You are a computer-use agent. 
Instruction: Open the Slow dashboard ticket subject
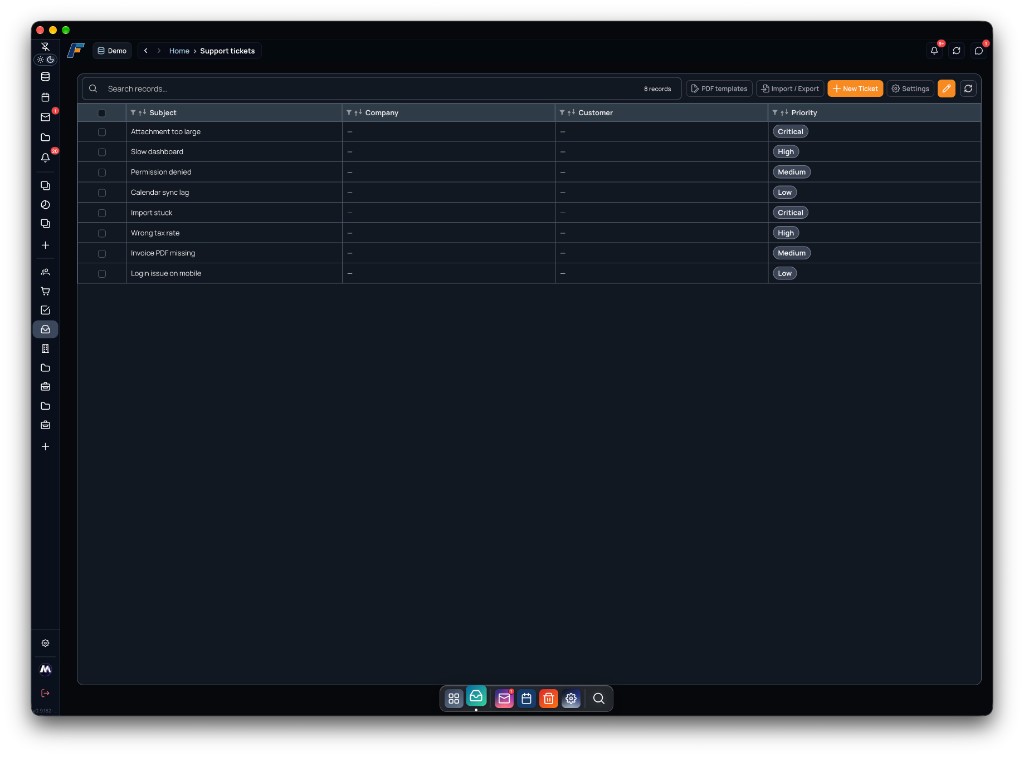tap(157, 152)
